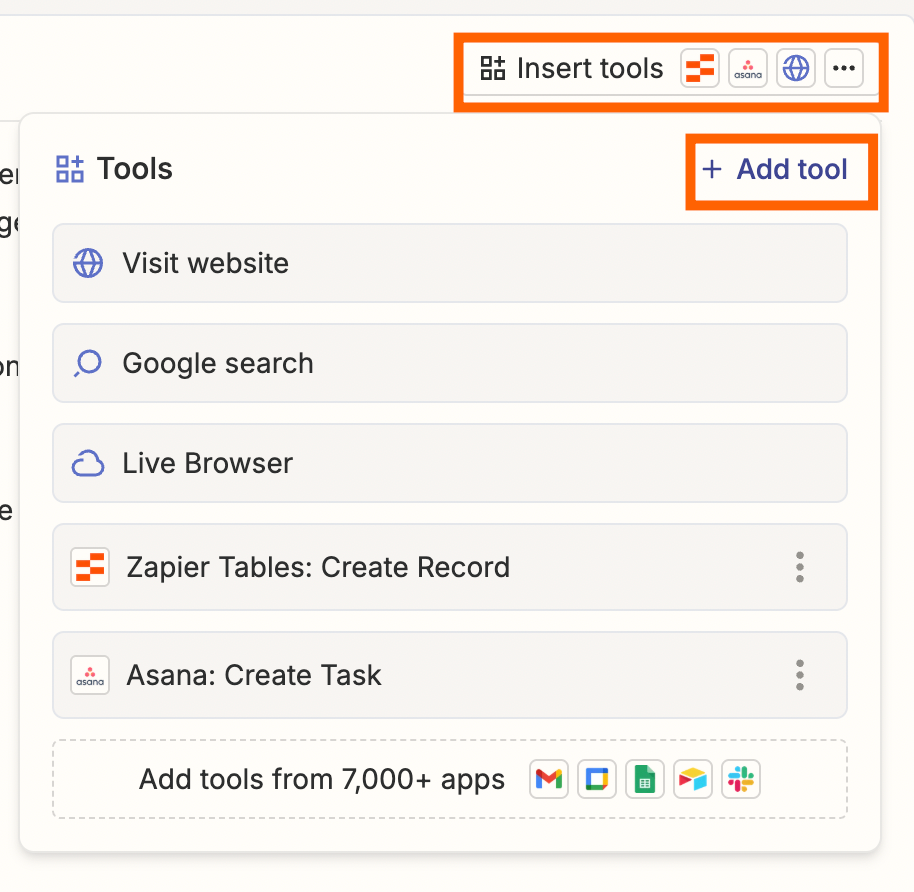Click the Gmail app icon
The height and width of the screenshot is (892, 914).
click(x=549, y=779)
